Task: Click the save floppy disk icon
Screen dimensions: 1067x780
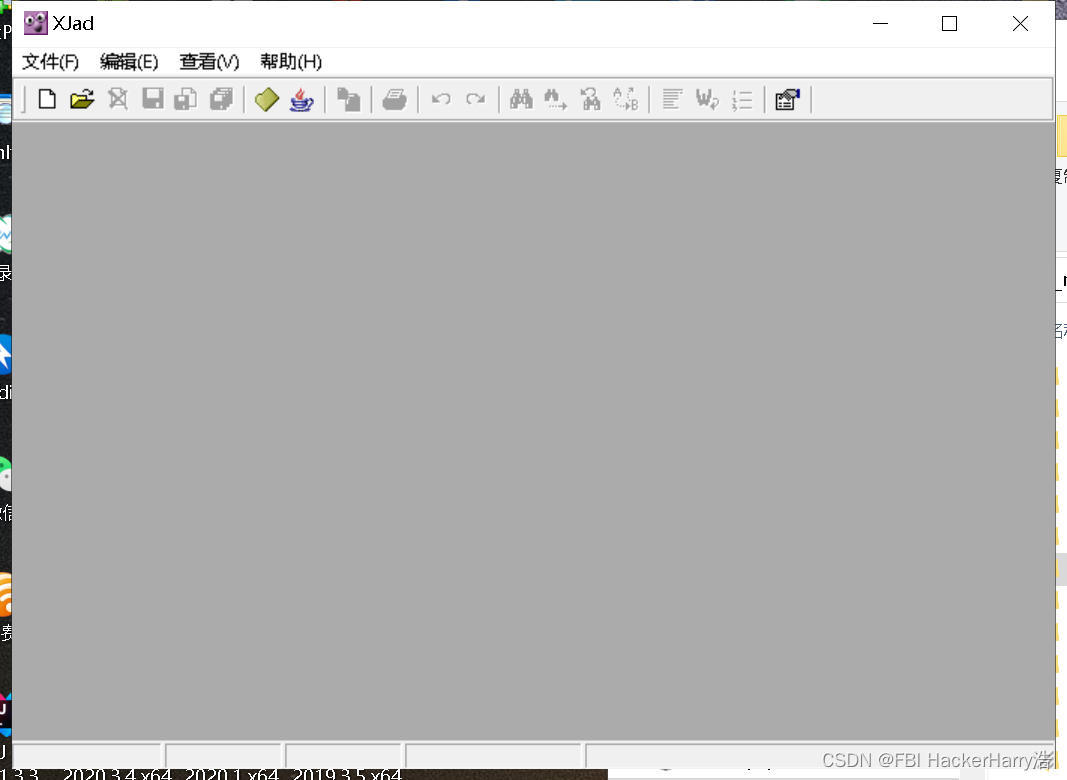Action: pyautogui.click(x=152, y=99)
